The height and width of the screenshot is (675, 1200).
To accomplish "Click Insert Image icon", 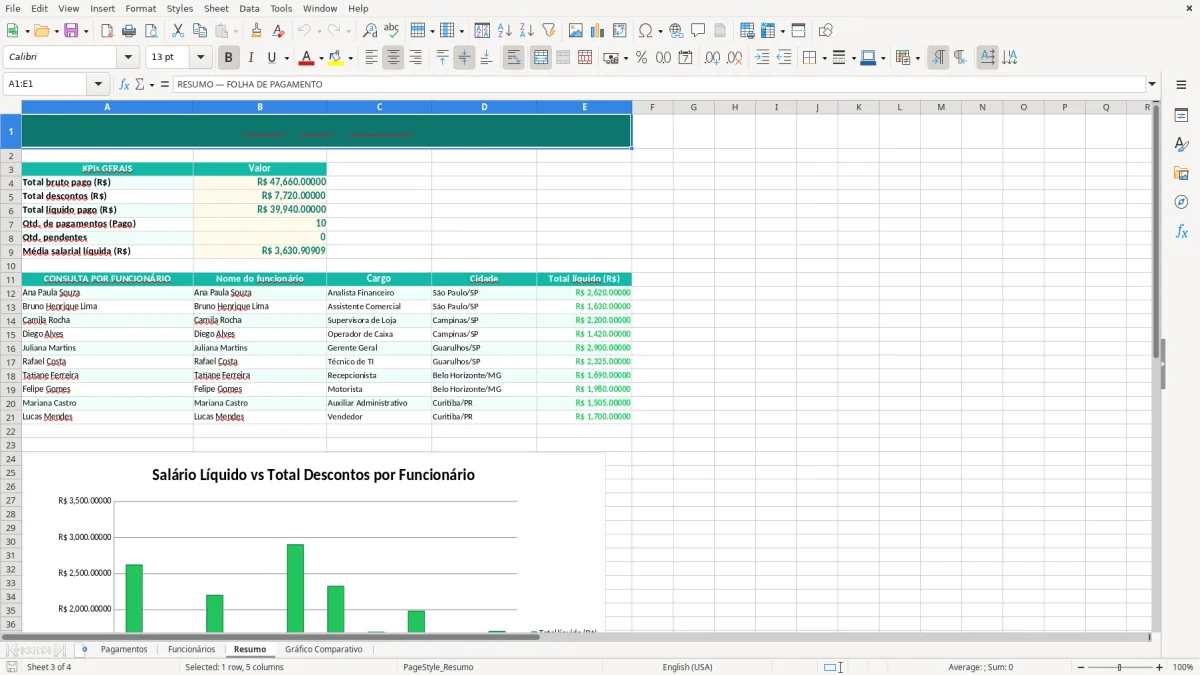I will [576, 31].
